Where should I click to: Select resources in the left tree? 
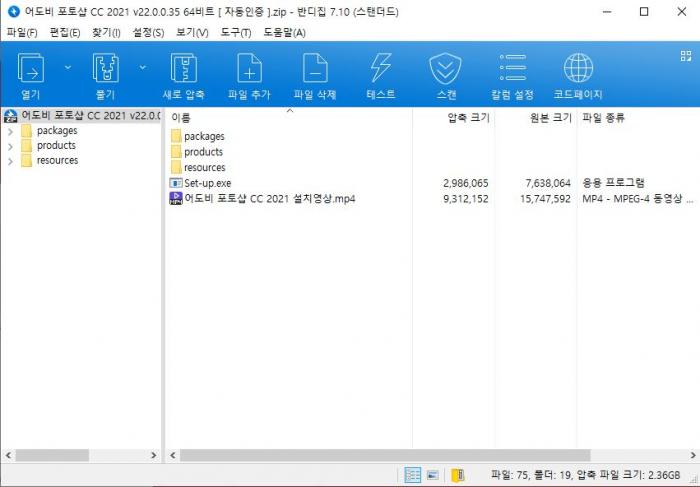[58, 160]
